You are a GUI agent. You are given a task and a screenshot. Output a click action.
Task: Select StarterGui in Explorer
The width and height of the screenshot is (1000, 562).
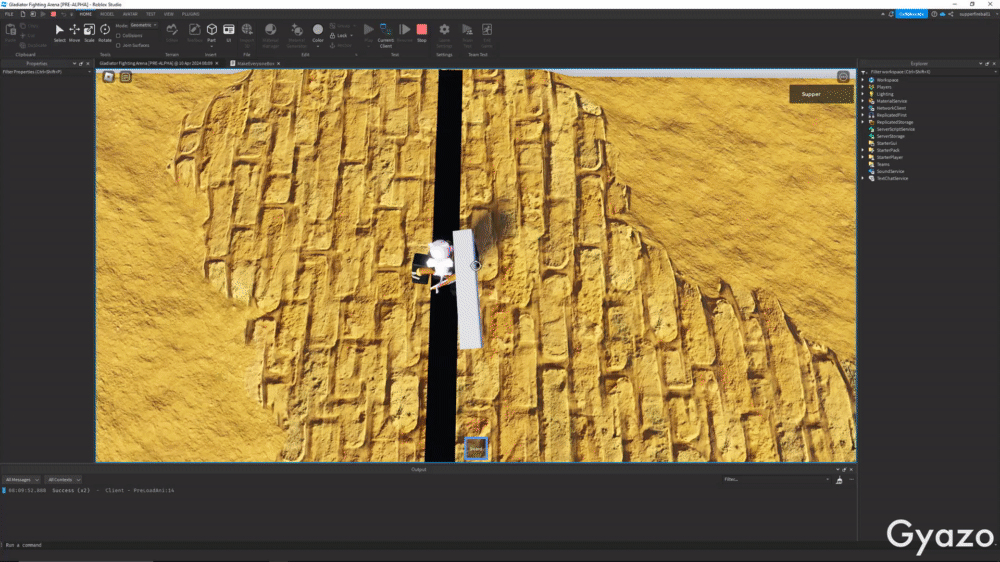[x=886, y=144]
